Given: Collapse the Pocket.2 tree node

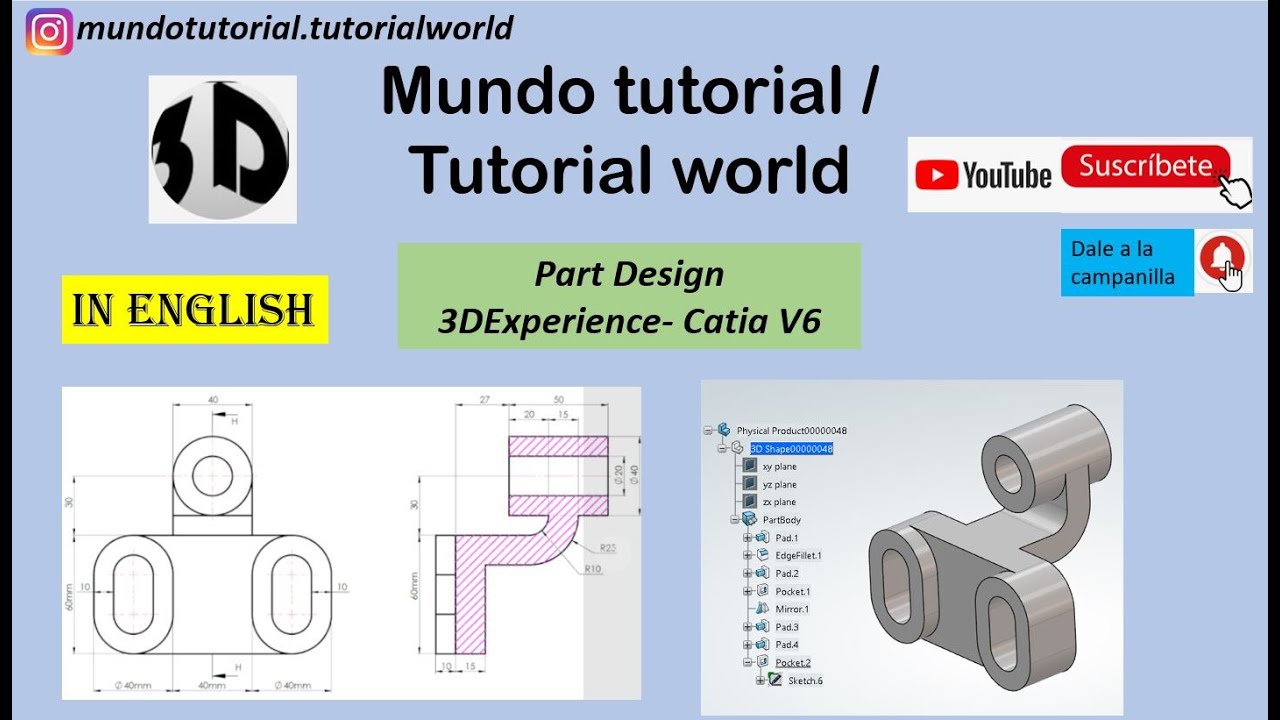Looking at the screenshot, I should [748, 662].
